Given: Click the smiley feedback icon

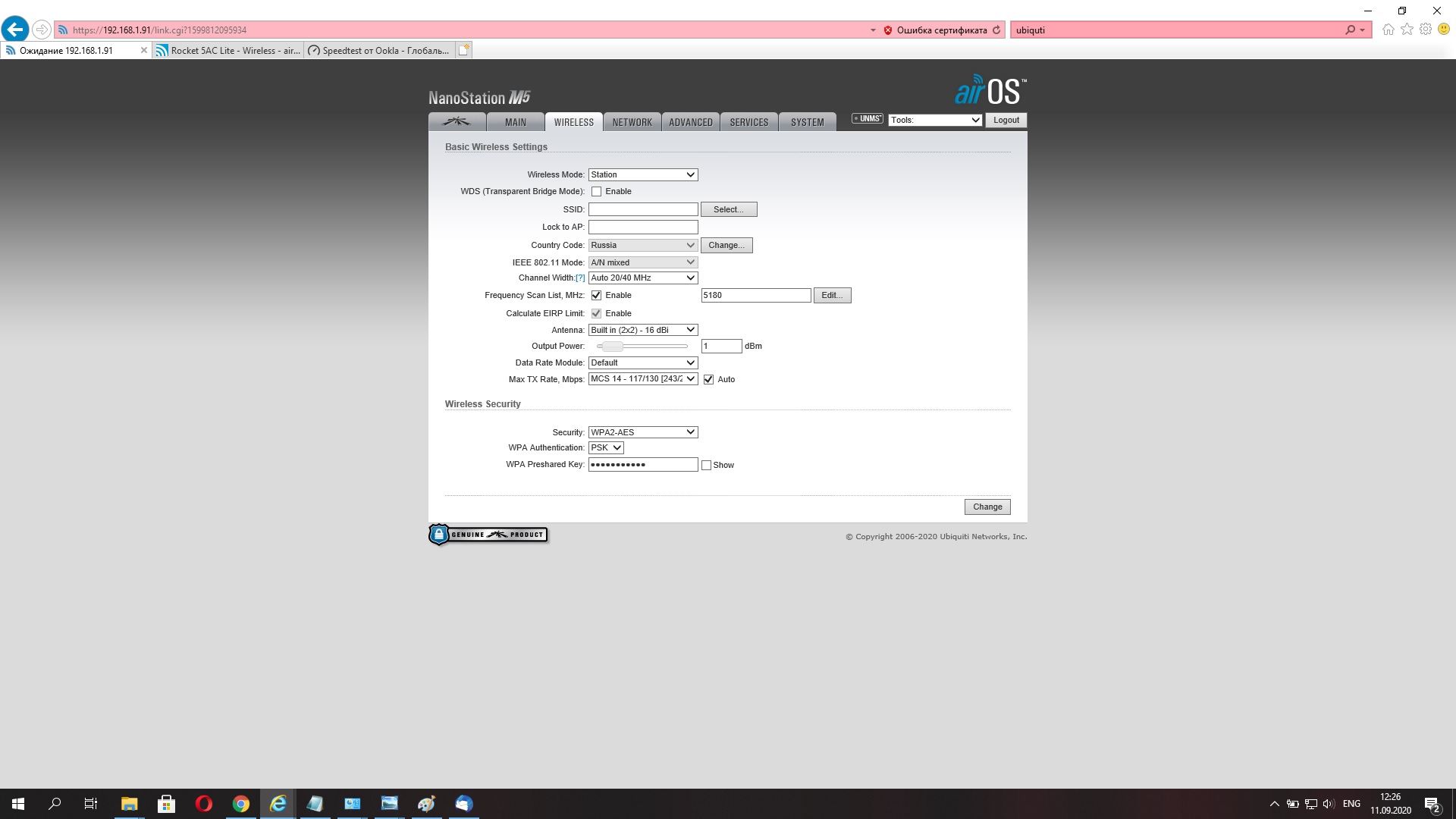Looking at the screenshot, I should point(1444,30).
